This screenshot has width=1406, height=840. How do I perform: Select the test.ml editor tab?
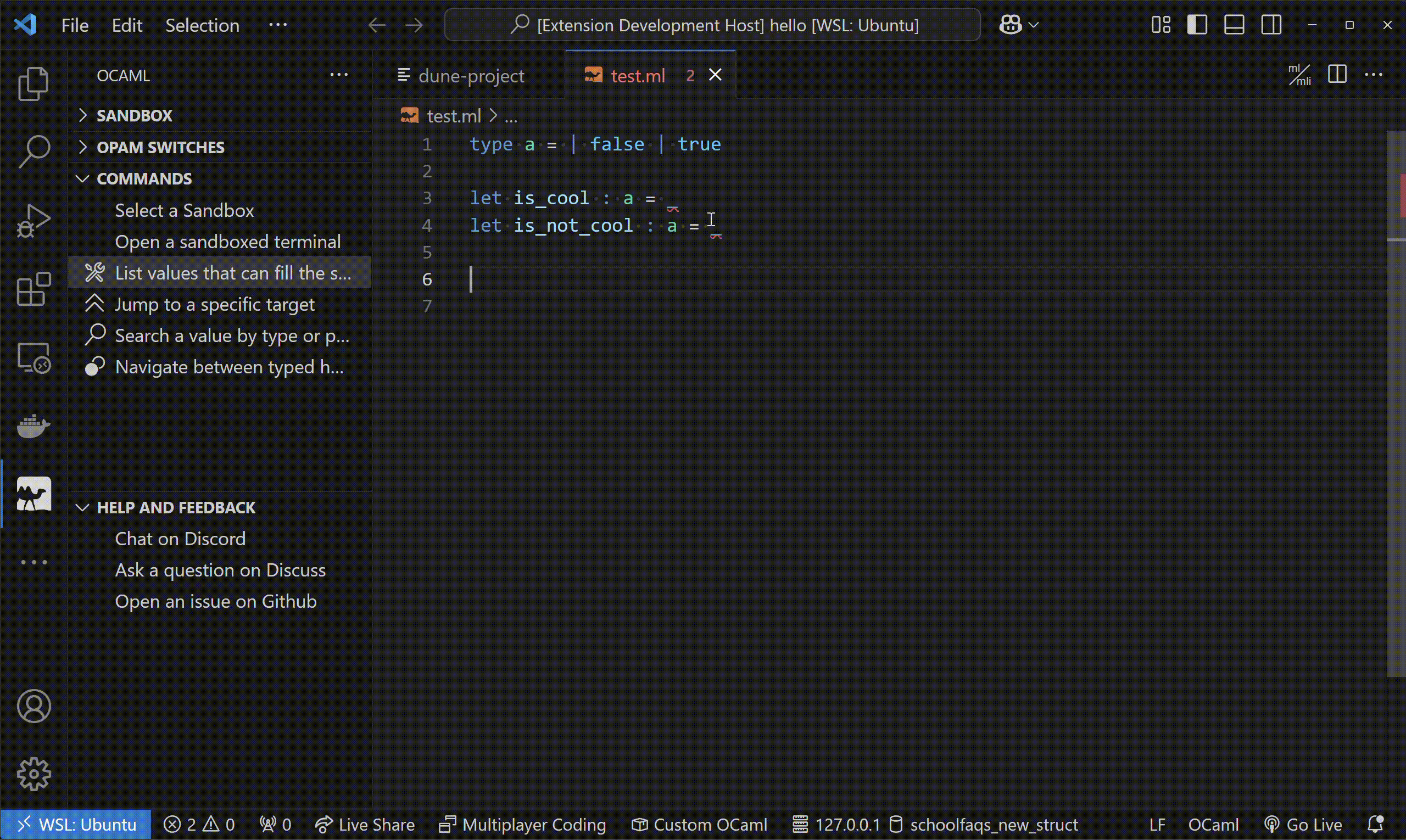(x=637, y=75)
